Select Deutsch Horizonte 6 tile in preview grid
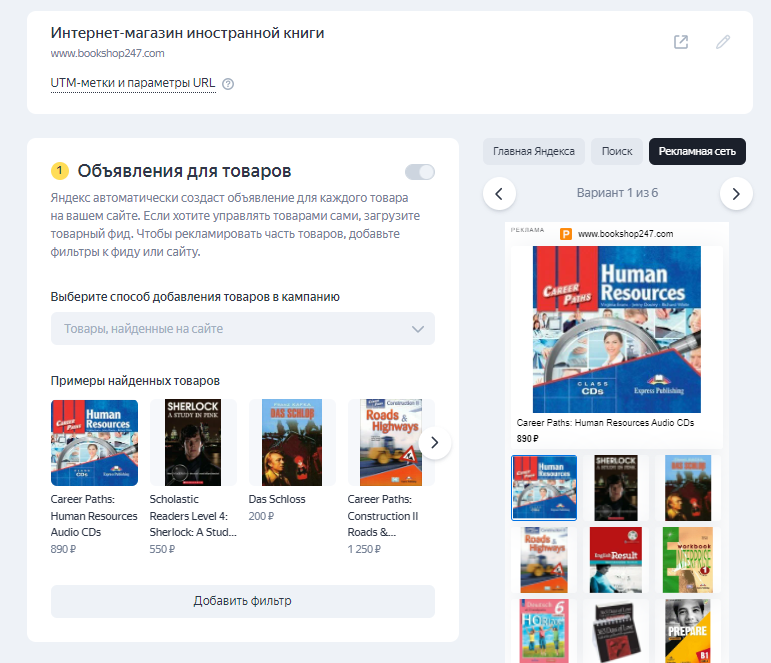771x663 pixels. point(544,631)
